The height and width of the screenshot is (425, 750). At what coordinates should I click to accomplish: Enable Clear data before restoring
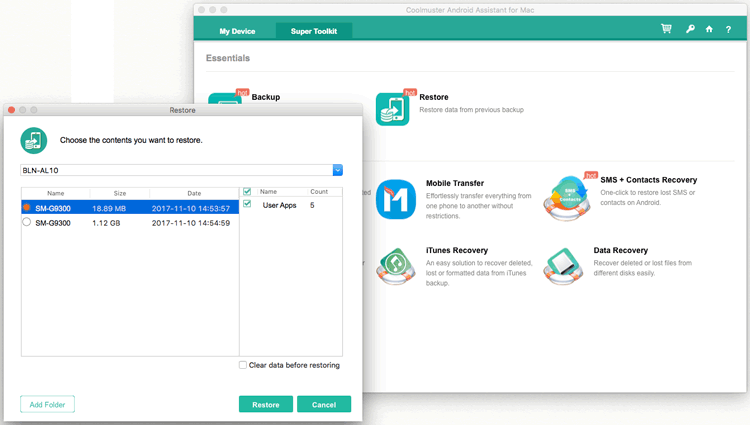click(243, 365)
